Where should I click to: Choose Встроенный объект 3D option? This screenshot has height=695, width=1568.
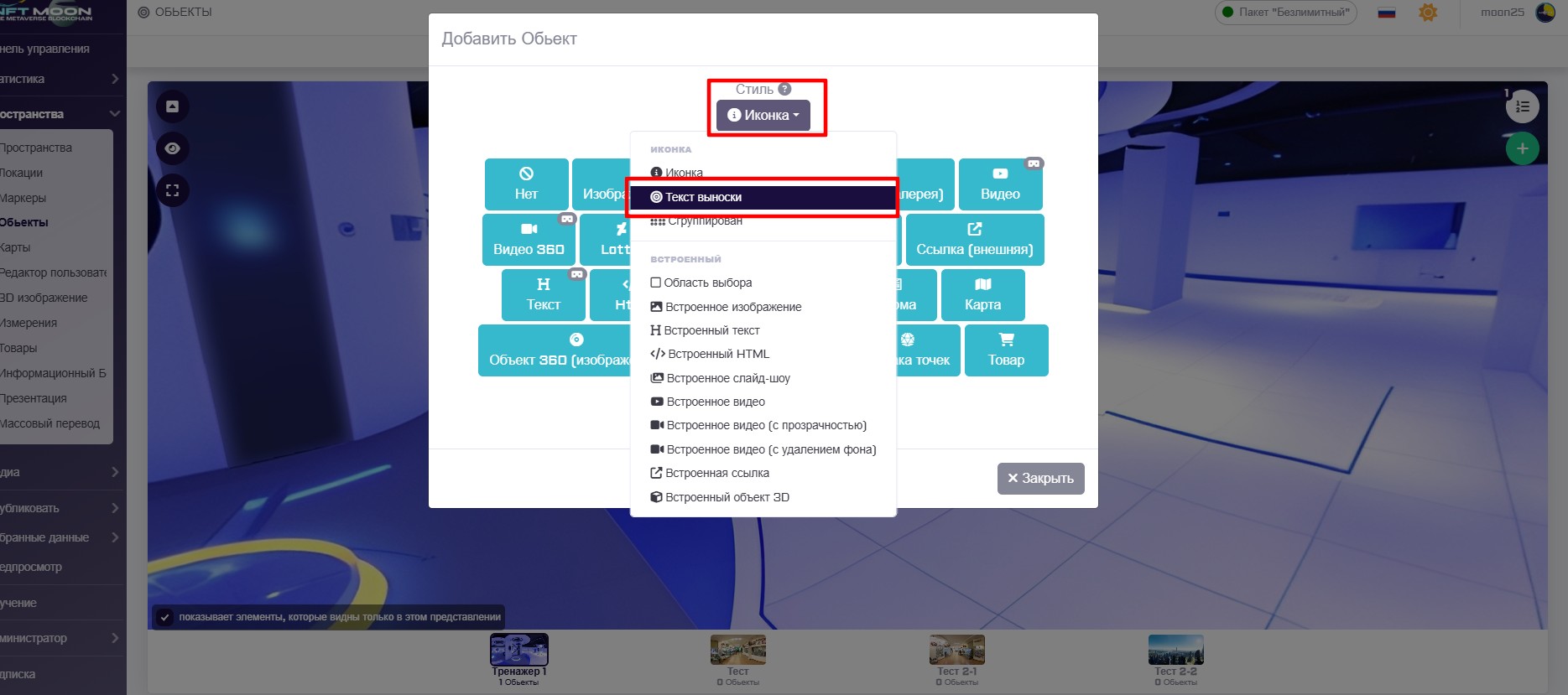click(x=763, y=497)
